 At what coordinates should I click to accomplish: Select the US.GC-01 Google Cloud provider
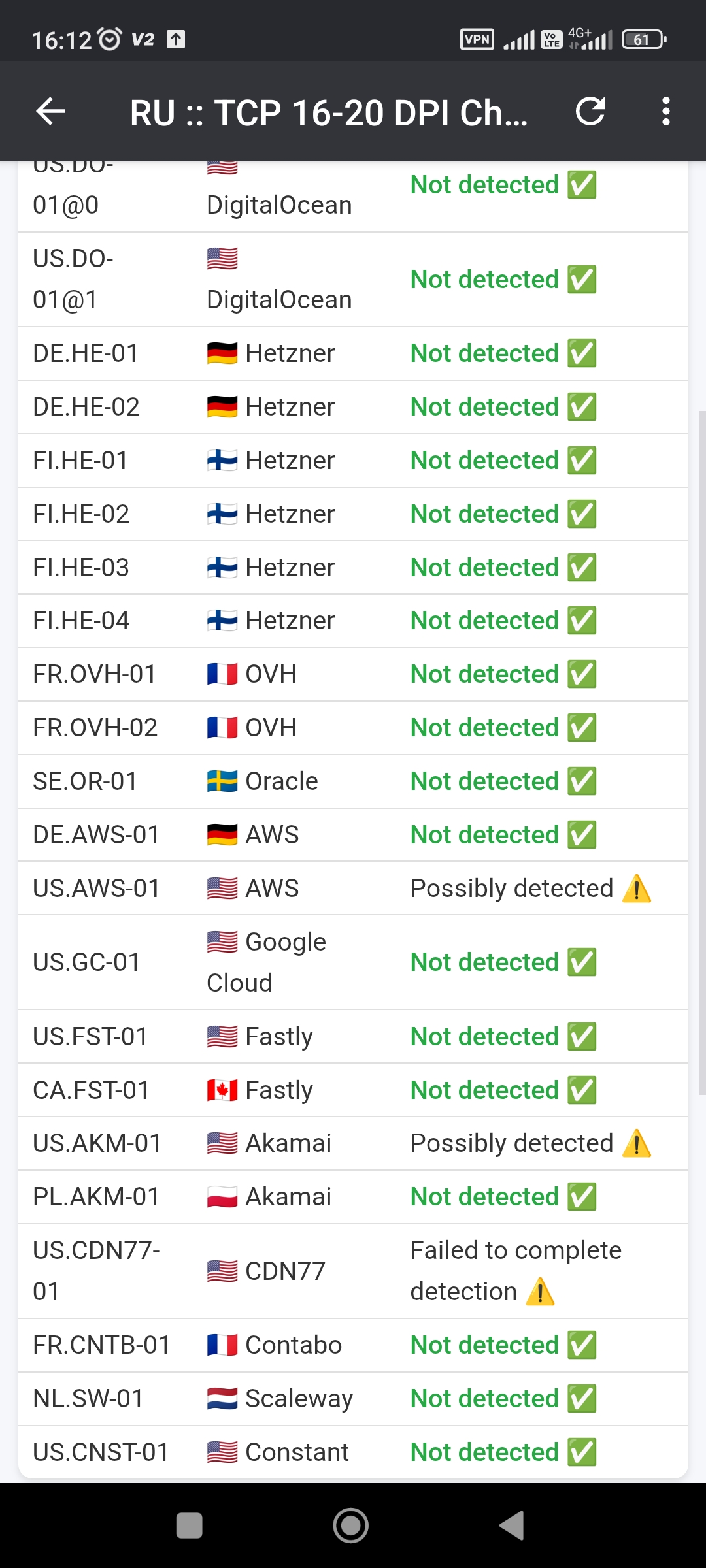(x=267, y=962)
